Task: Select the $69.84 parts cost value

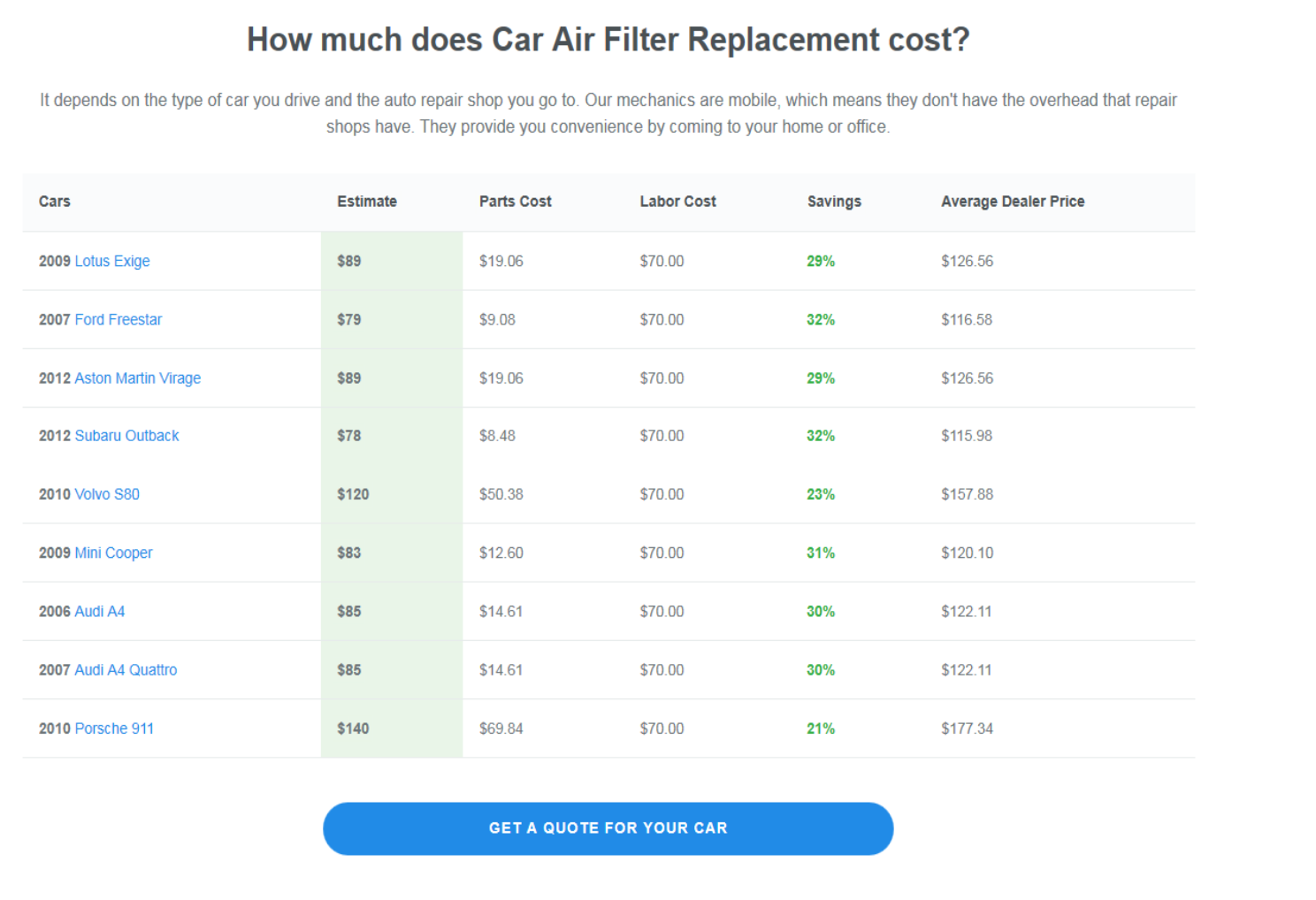Action: coord(501,728)
